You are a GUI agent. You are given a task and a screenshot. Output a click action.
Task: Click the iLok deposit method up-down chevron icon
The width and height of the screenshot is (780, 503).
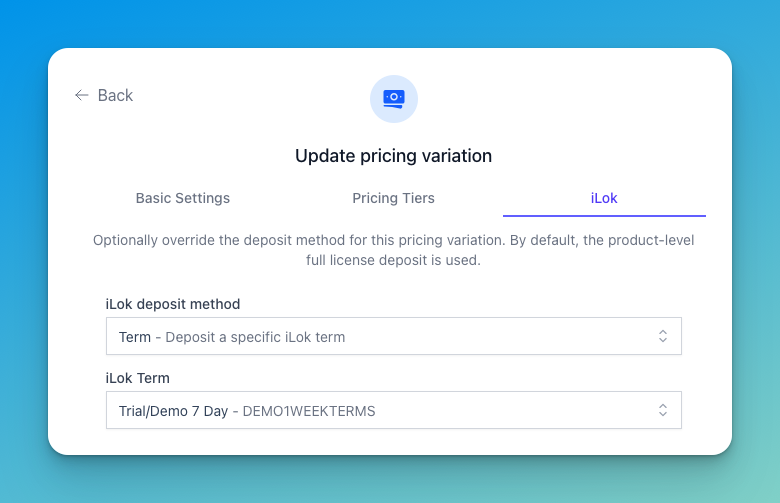[663, 336]
